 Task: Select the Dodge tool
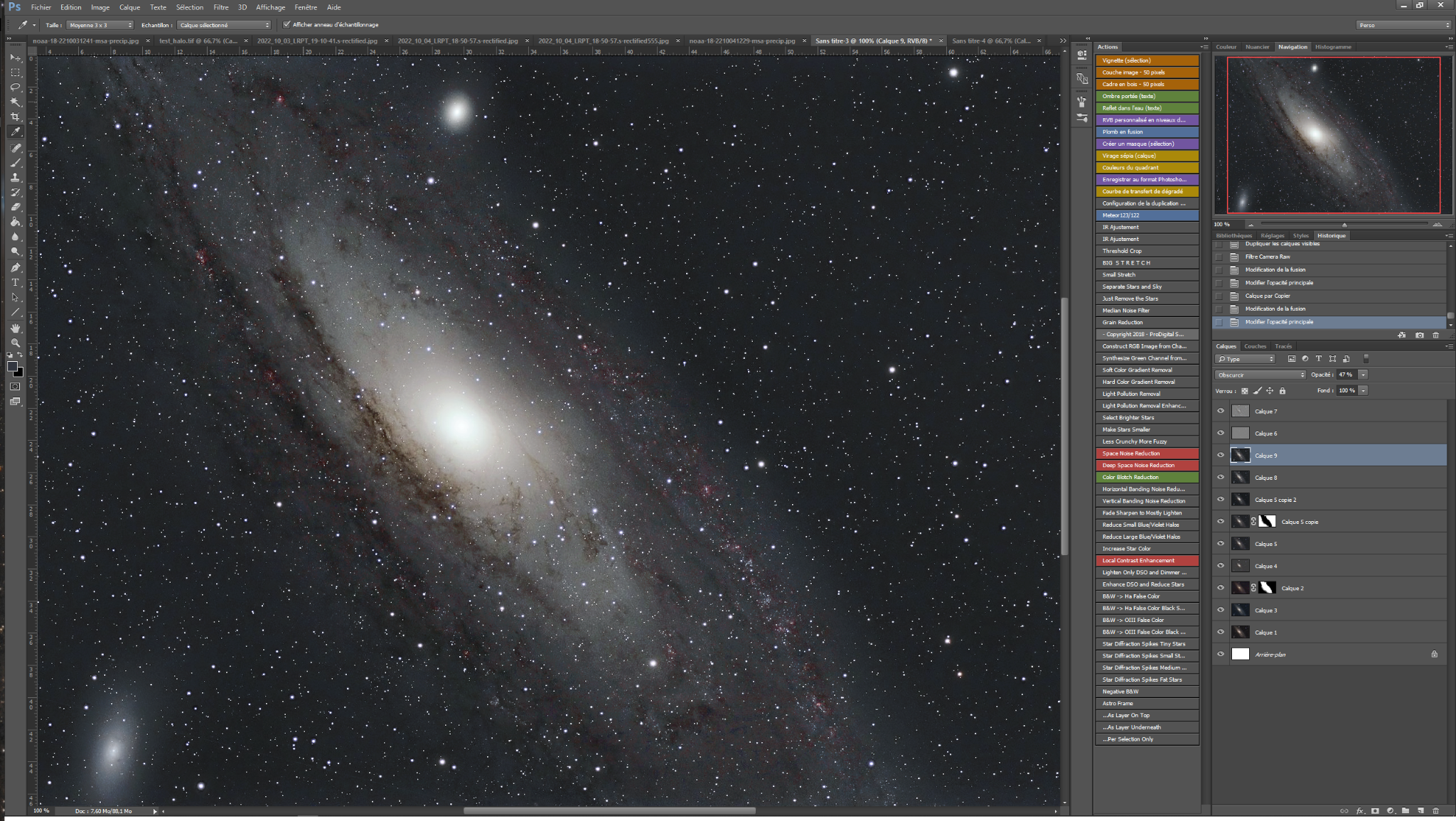[x=15, y=252]
